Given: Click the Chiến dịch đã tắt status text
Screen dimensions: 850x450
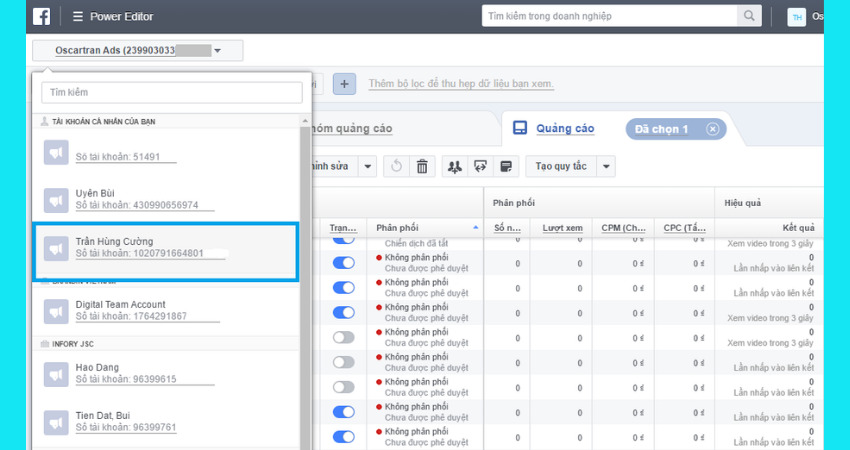Looking at the screenshot, I should click(416, 243).
